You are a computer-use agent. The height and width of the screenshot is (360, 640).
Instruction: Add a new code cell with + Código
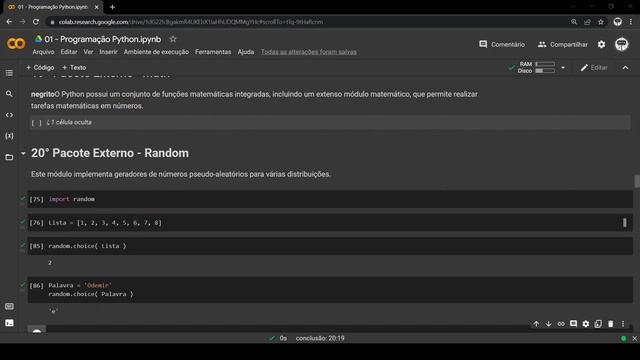coord(40,67)
